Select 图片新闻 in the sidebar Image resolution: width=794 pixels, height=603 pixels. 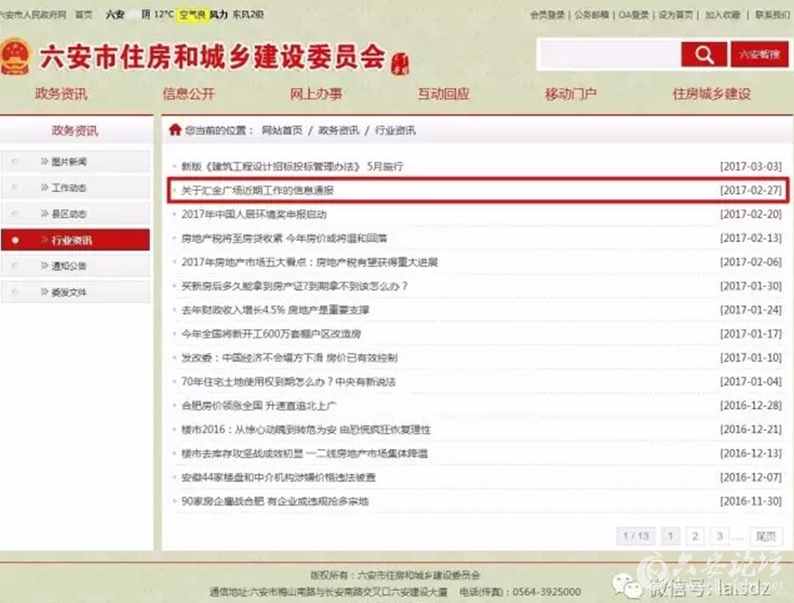(x=75, y=162)
